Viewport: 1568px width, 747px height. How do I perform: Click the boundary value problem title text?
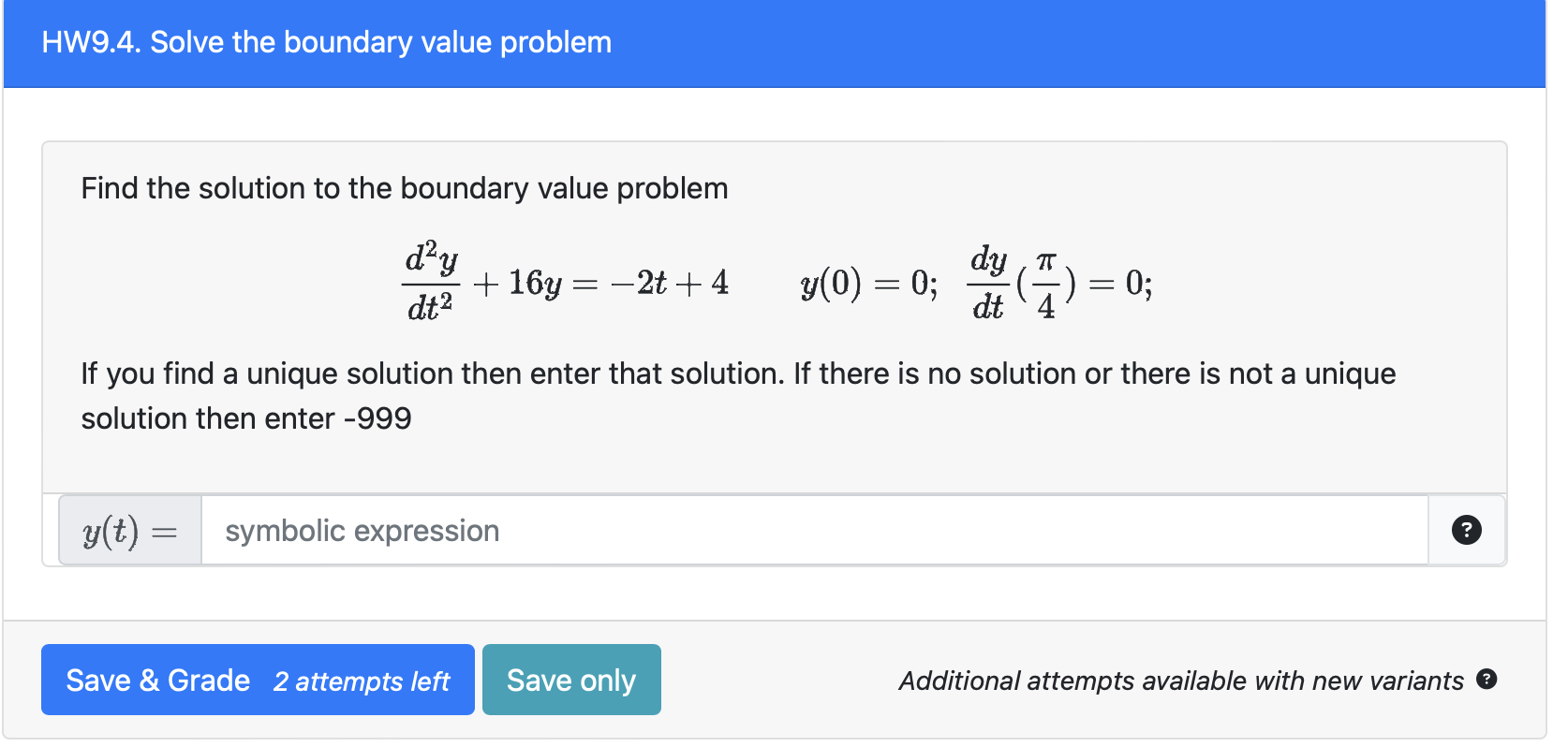pos(326,42)
